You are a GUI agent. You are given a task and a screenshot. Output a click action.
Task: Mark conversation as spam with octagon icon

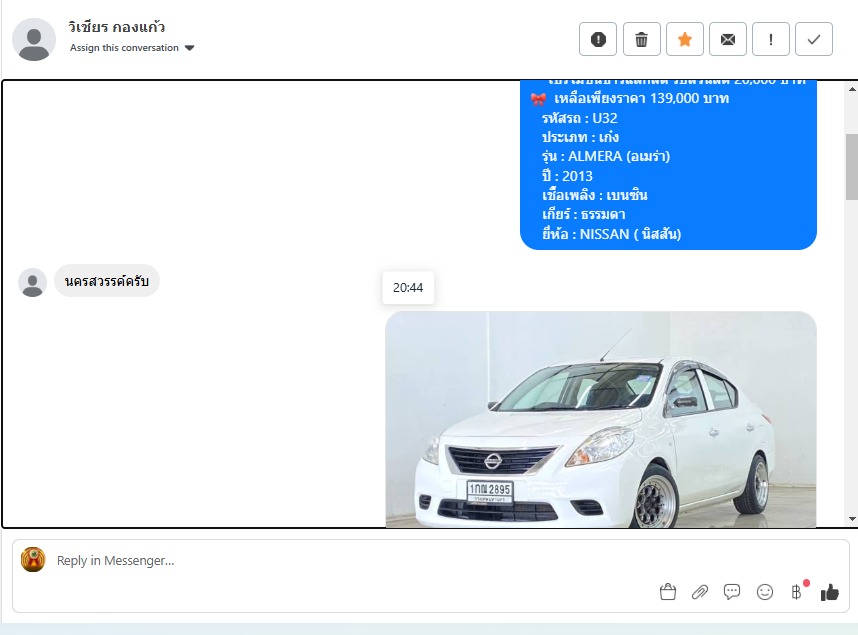(x=598, y=39)
